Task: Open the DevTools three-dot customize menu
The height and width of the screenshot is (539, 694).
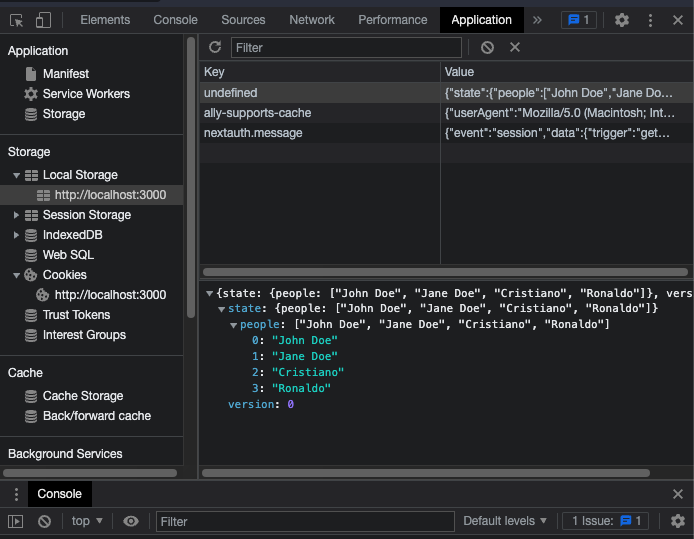Action: coord(650,20)
